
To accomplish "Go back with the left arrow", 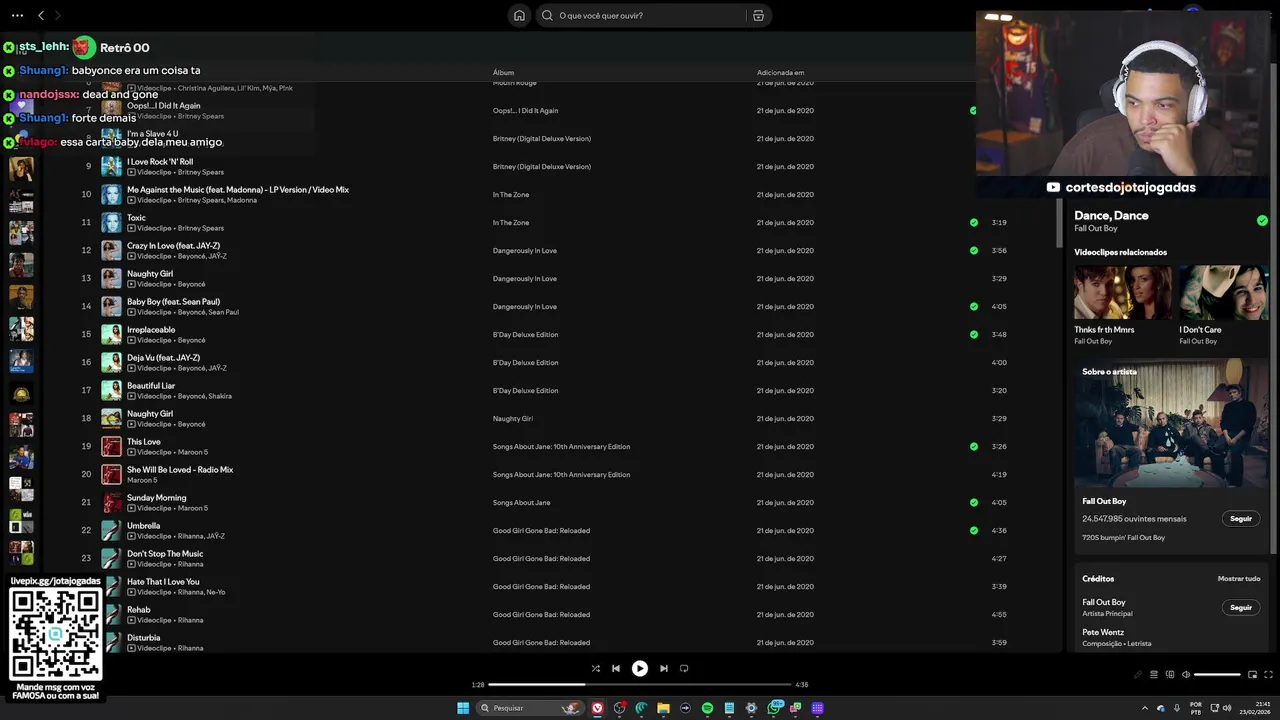I will click(x=41, y=15).
